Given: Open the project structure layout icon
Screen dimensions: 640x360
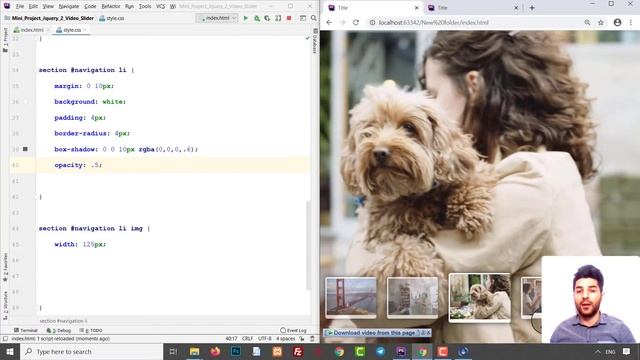Looking at the screenshot, I should coord(303,18).
